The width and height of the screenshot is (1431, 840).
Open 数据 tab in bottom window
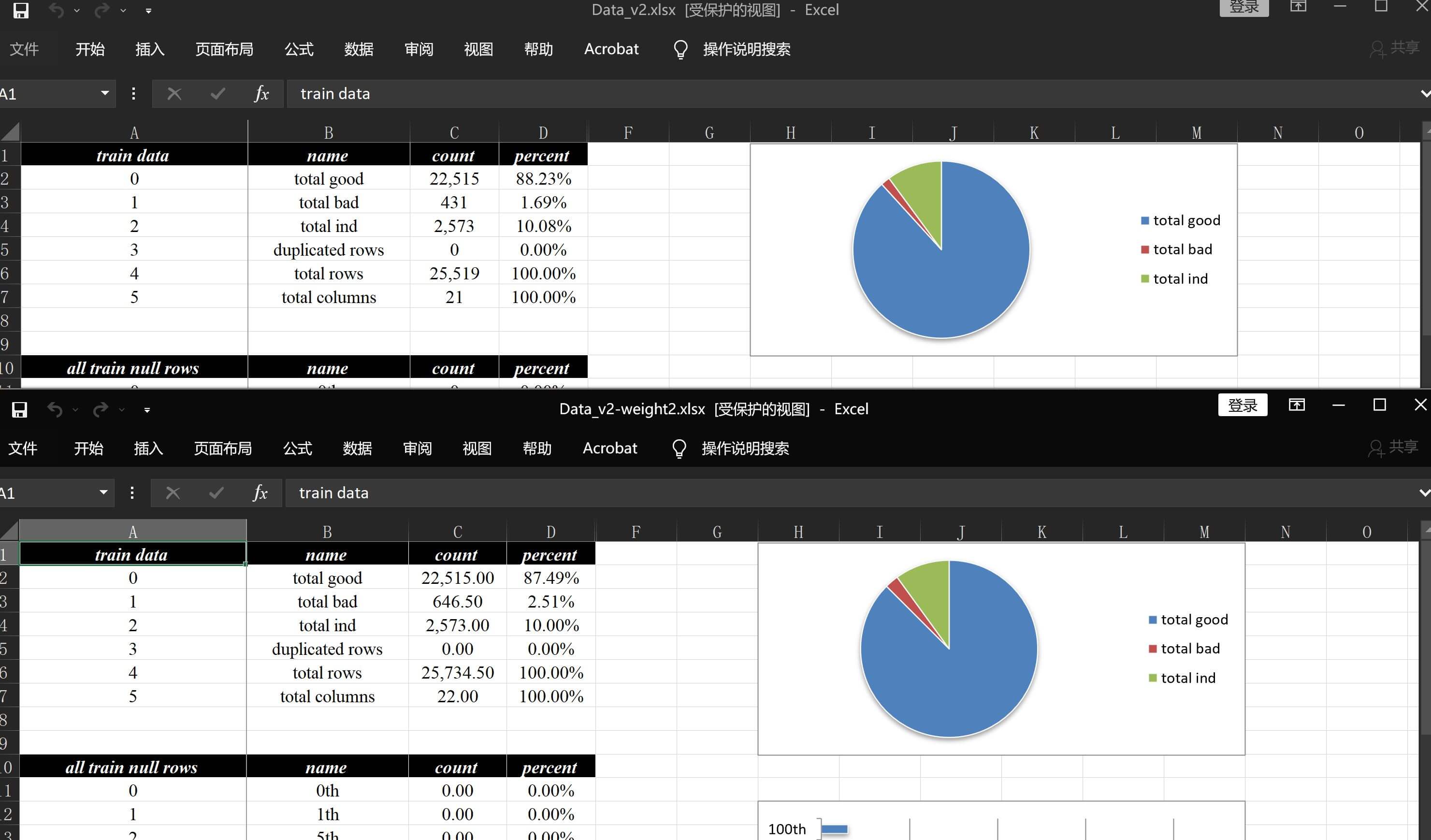coord(357,449)
